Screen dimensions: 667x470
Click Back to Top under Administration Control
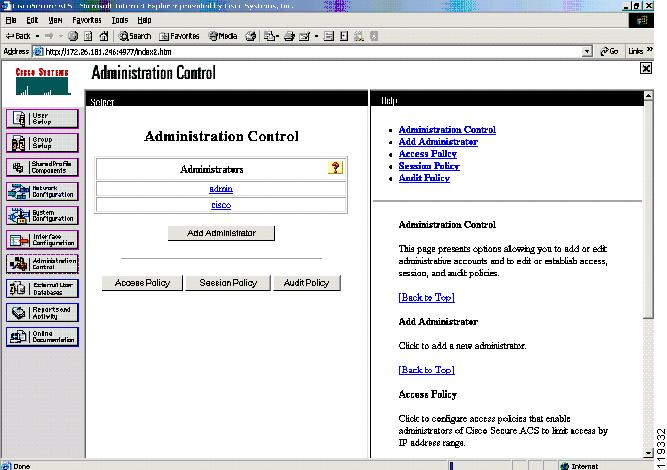click(426, 297)
